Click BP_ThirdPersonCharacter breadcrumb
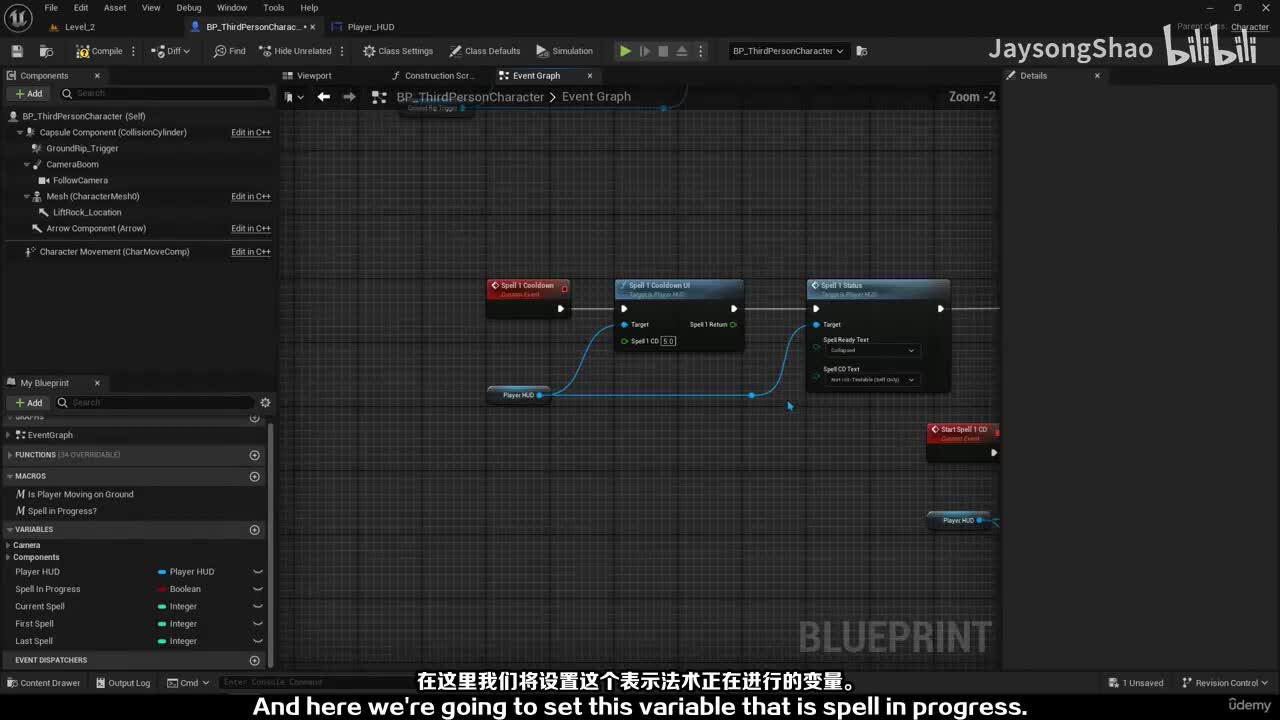 (470, 97)
